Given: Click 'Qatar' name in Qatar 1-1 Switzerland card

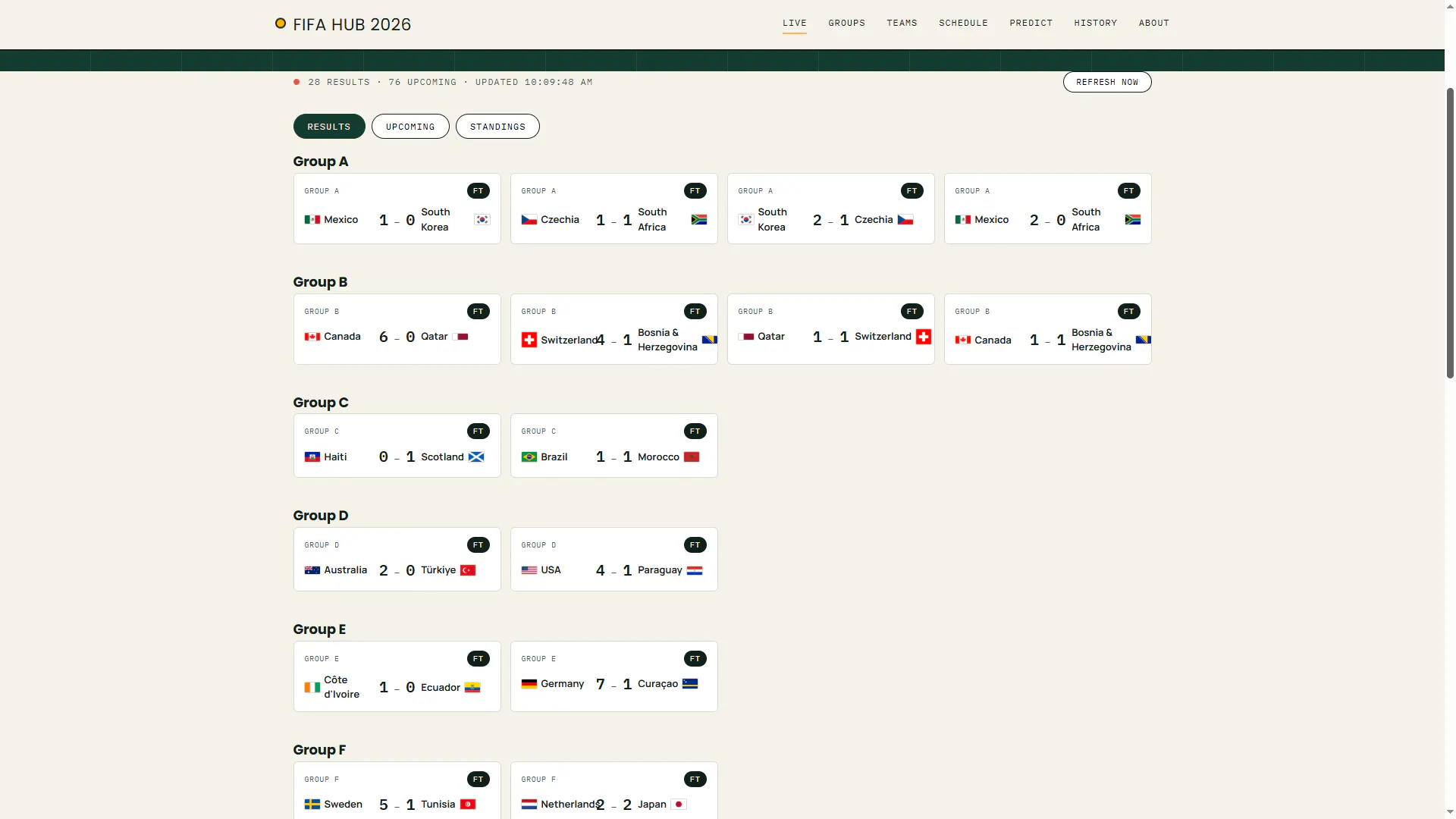Looking at the screenshot, I should 771,337.
